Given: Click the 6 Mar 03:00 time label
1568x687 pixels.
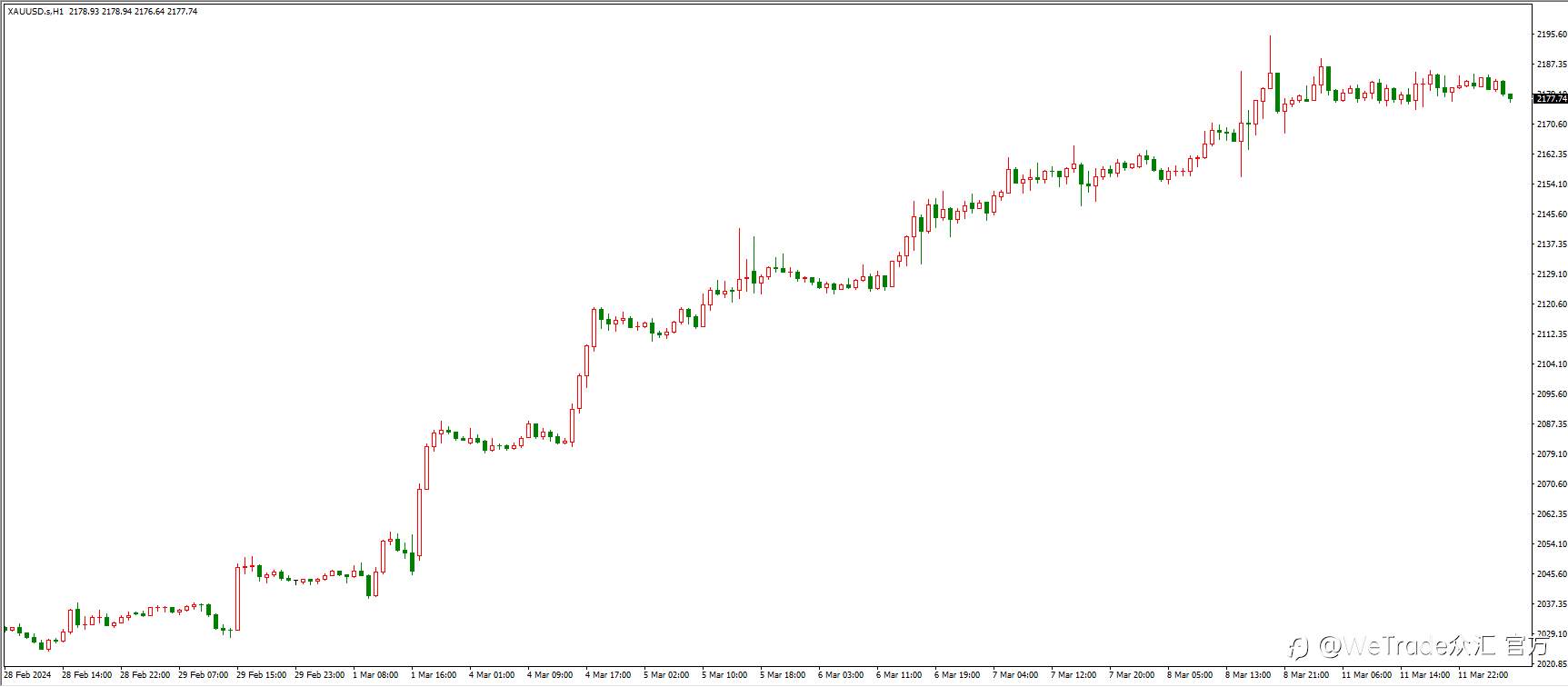Looking at the screenshot, I should click(841, 675).
